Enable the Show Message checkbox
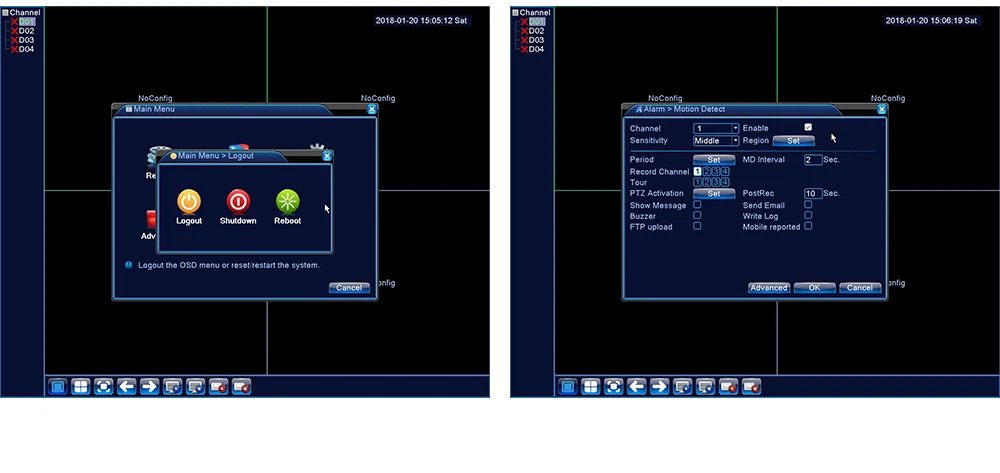The image size is (1000, 473). pyautogui.click(x=697, y=205)
